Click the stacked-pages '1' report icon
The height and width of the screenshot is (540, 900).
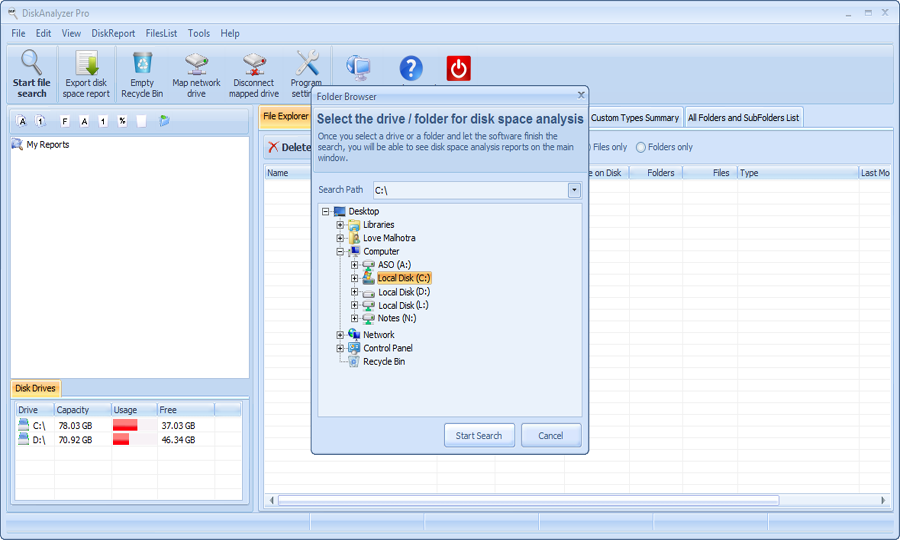(x=40, y=121)
